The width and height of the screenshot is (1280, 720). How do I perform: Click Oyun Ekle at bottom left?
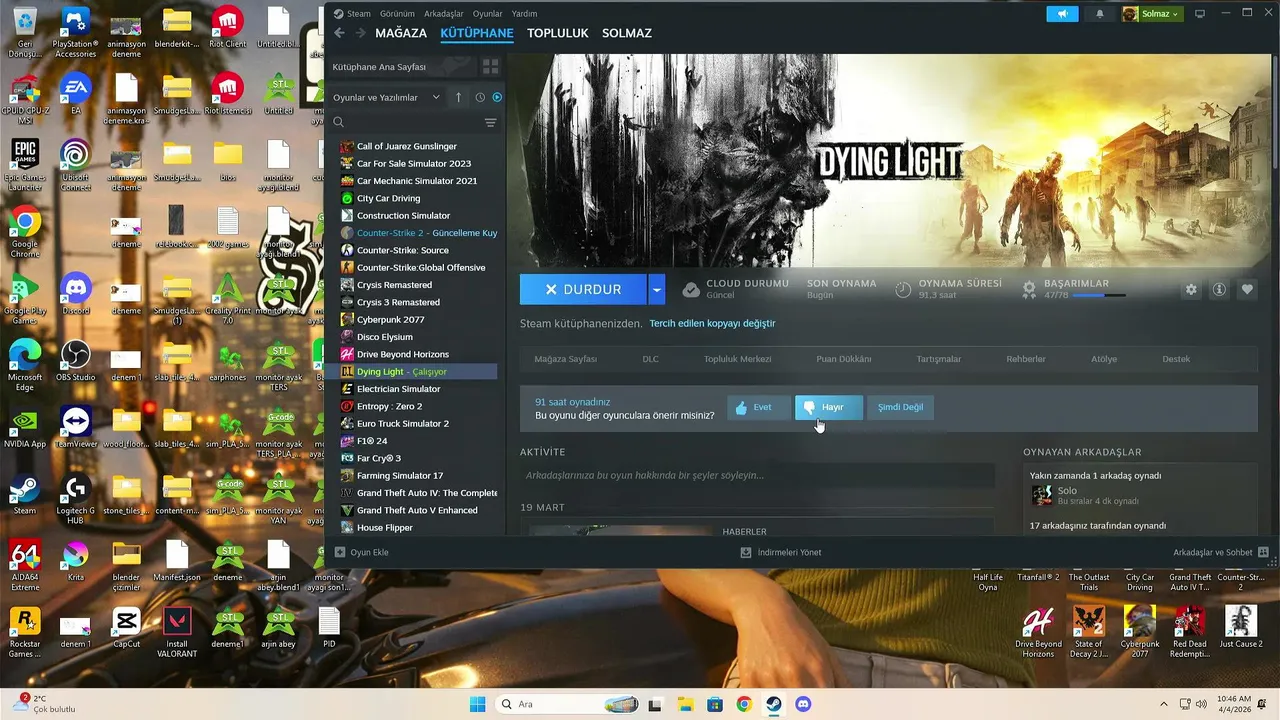[362, 552]
